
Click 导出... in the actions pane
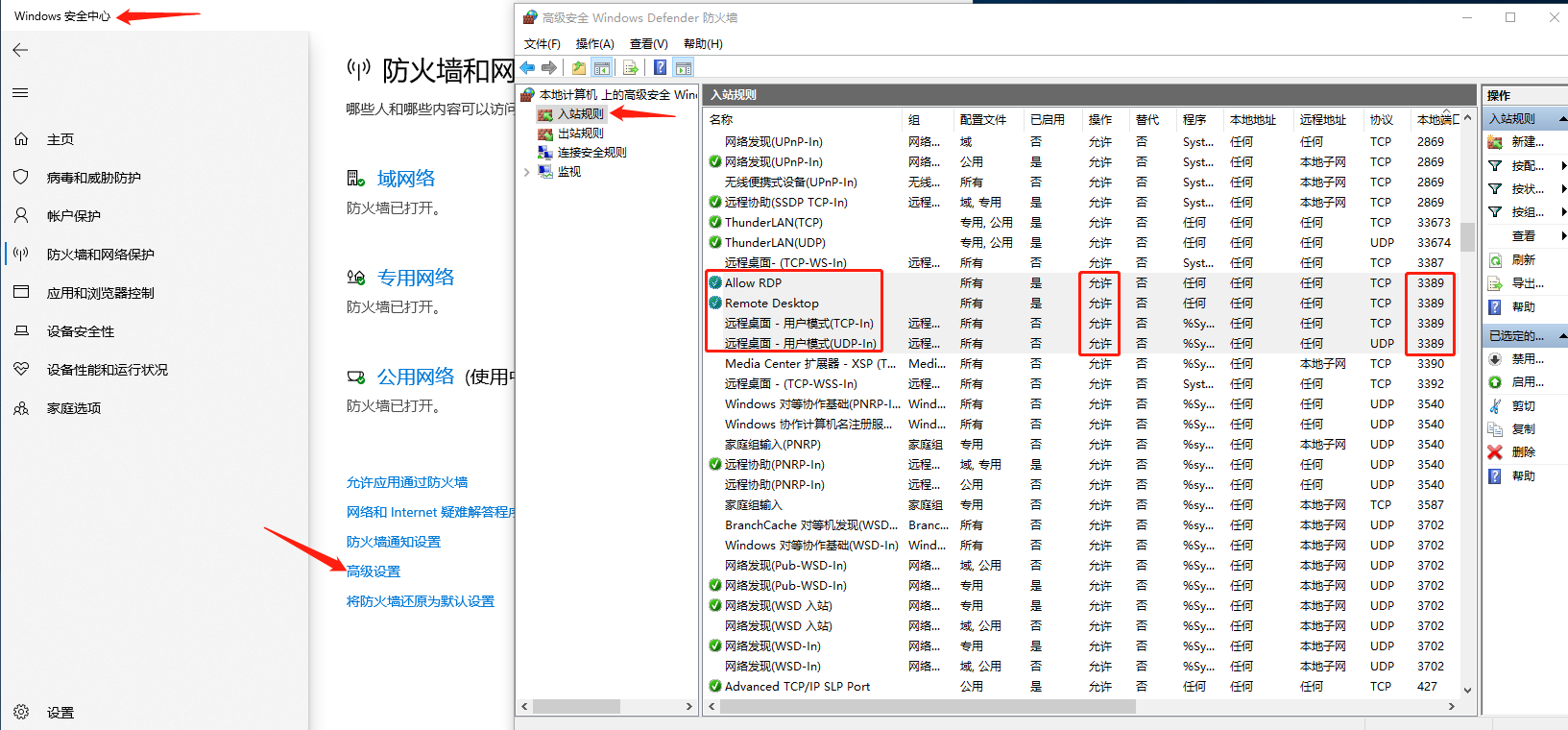tap(1526, 283)
